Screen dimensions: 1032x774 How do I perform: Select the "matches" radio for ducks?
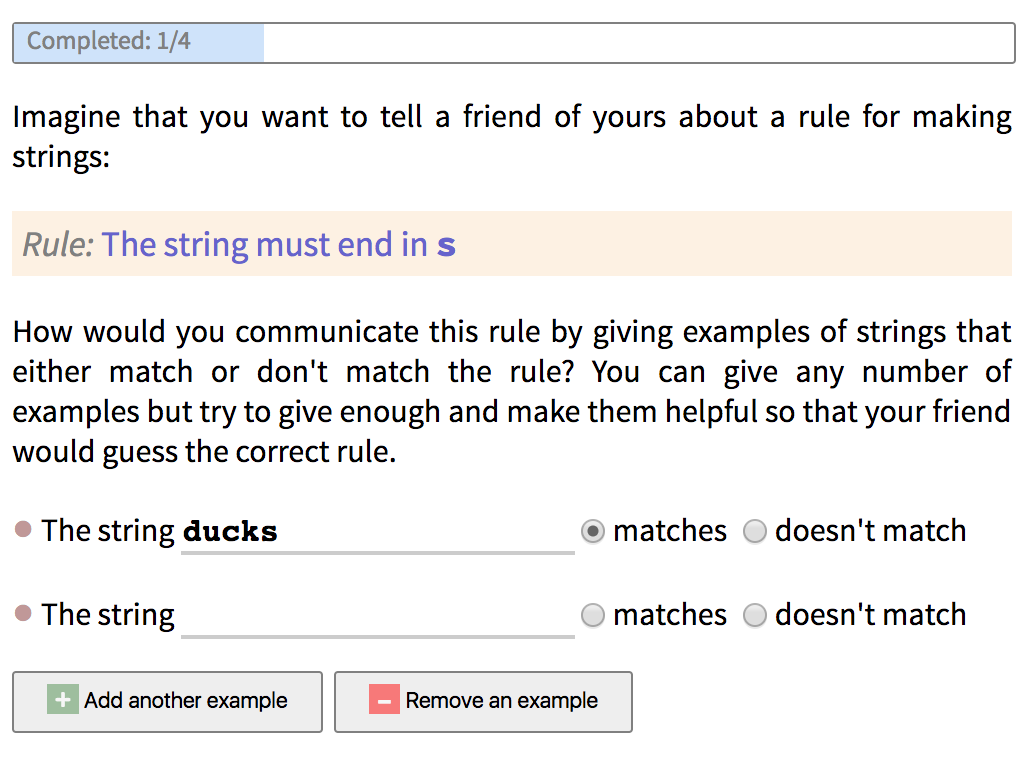tap(593, 532)
